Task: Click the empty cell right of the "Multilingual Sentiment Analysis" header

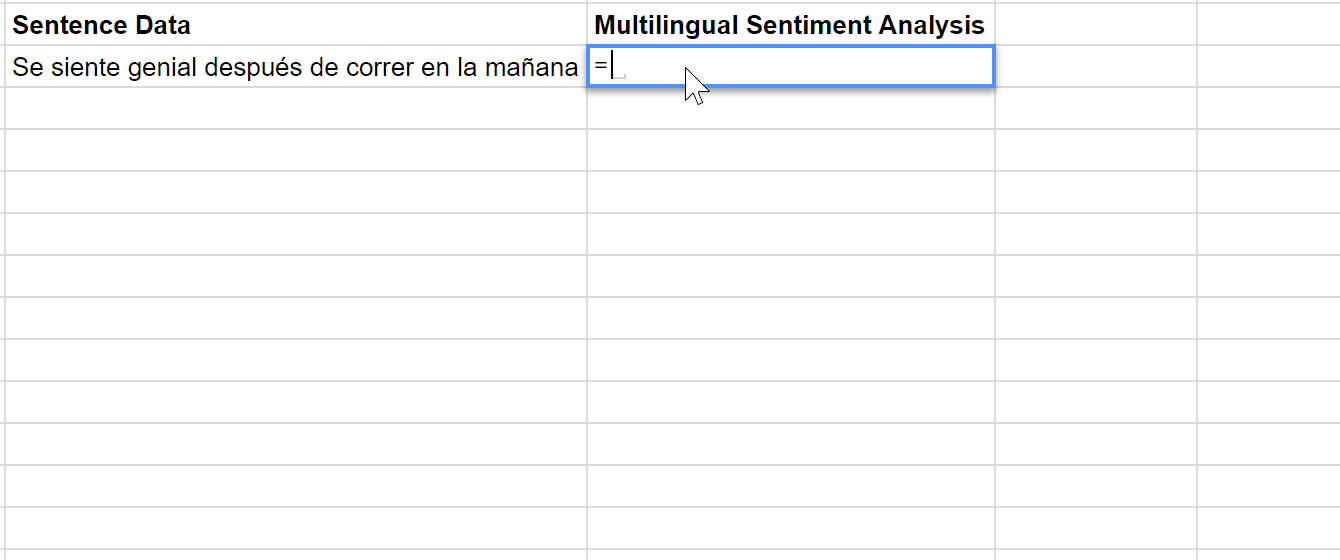Action: (1096, 25)
